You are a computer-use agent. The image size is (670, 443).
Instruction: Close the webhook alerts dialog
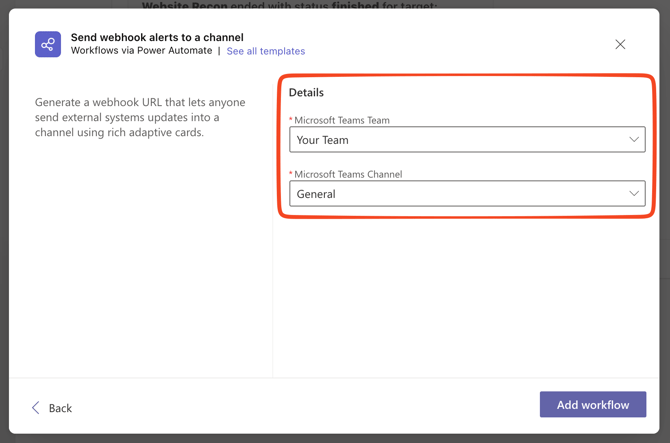(620, 44)
